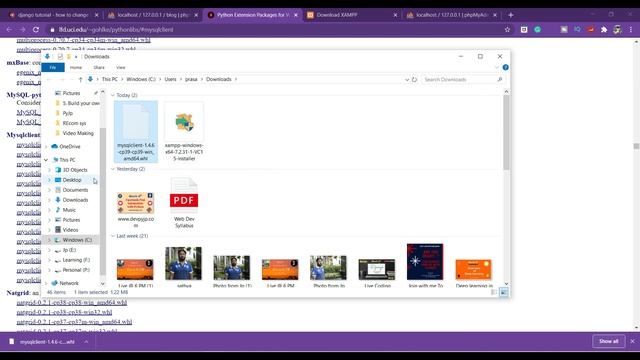Image resolution: width=640 pixels, height=360 pixels.
Task: Open the View tab in Explorer ribbon
Action: pos(120,67)
